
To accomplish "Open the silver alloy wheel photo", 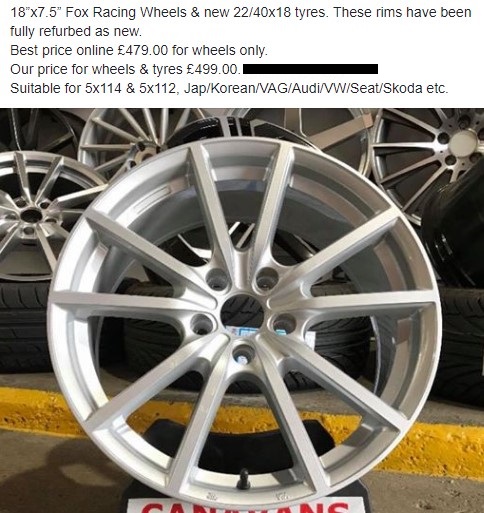I will 242,310.
